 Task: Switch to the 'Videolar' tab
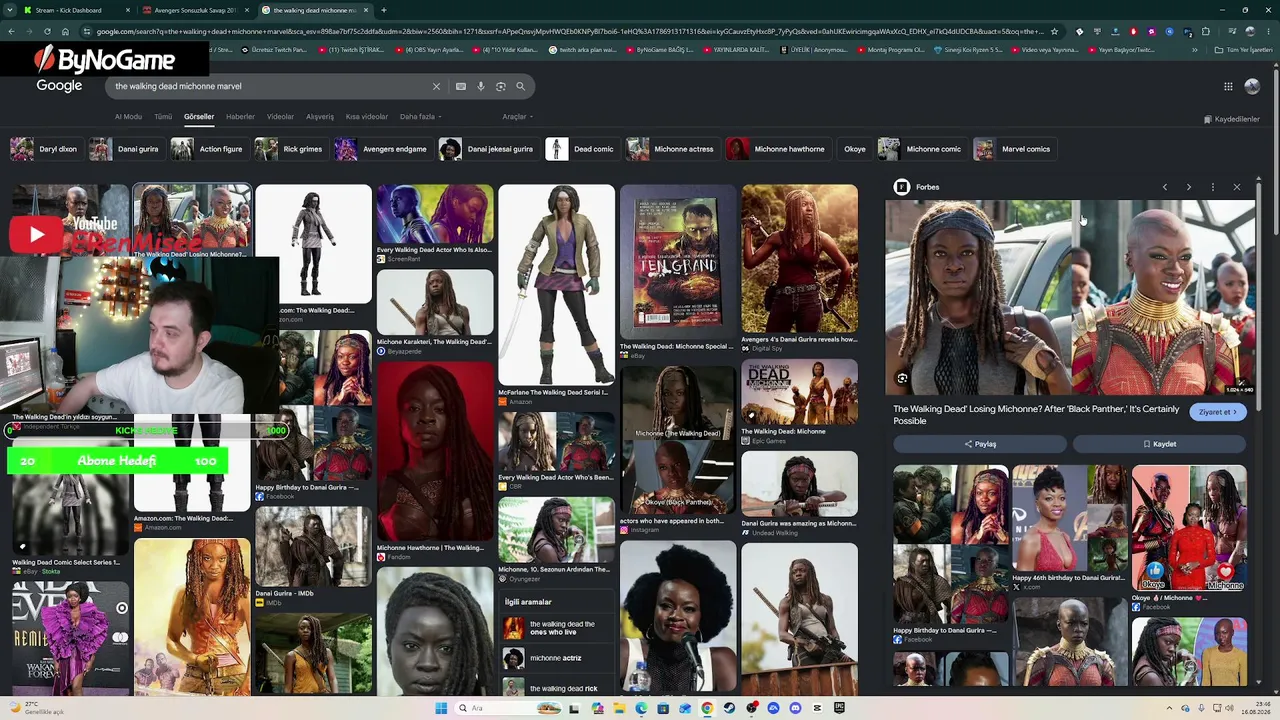tap(280, 117)
